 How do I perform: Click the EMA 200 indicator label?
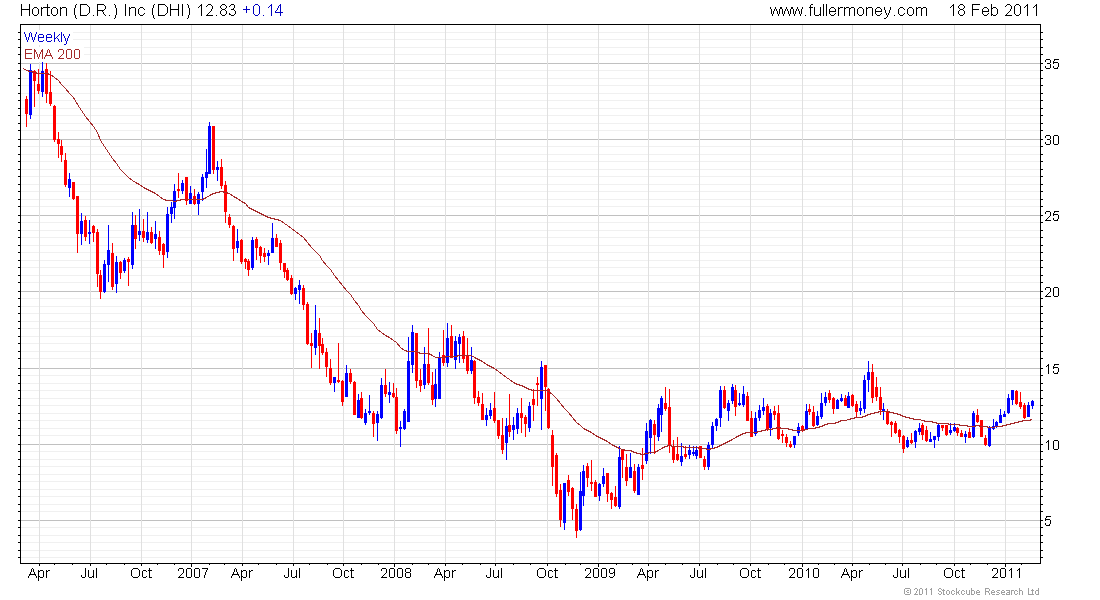pyautogui.click(x=52, y=54)
